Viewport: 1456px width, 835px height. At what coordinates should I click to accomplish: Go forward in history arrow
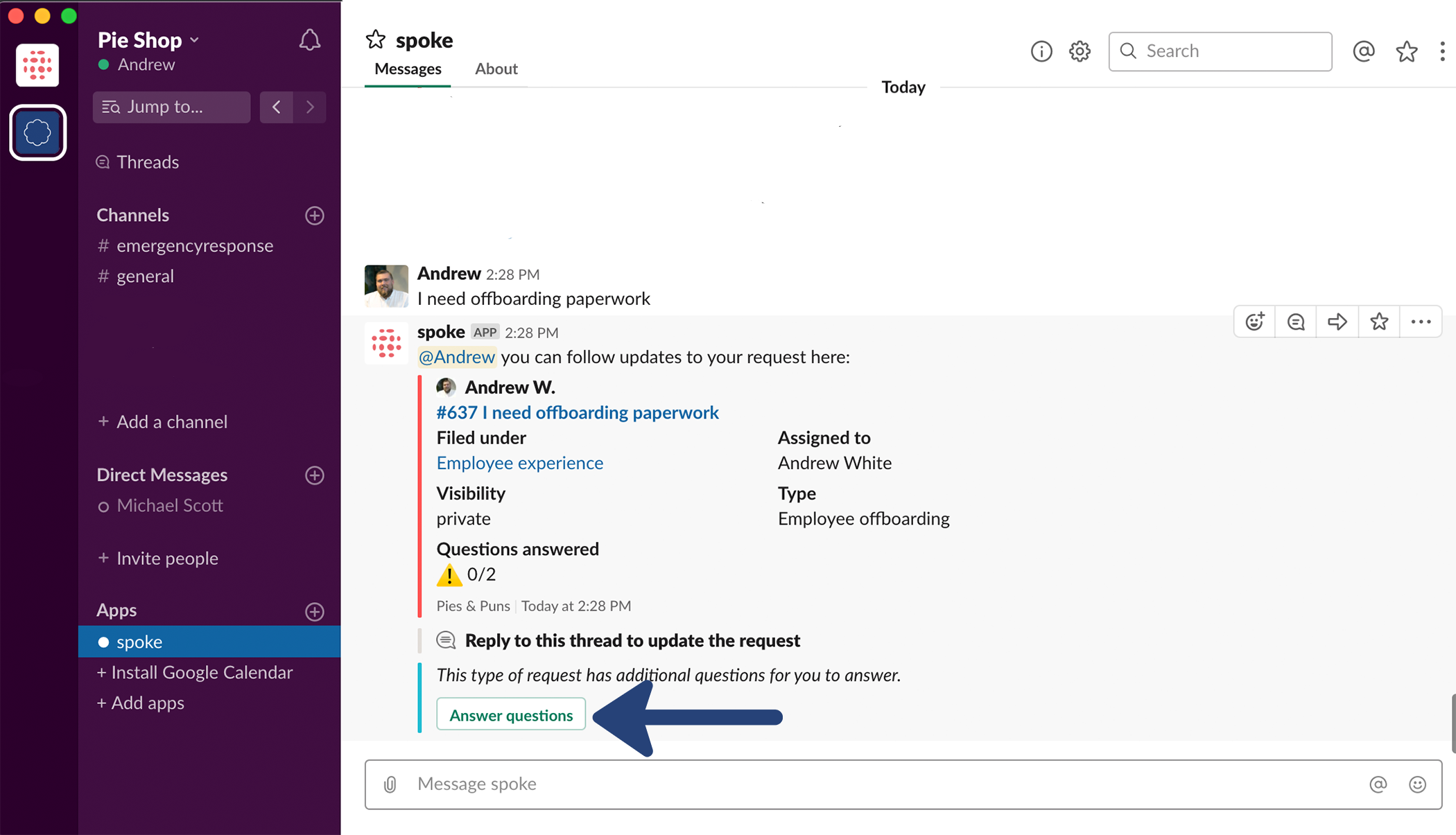(310, 107)
